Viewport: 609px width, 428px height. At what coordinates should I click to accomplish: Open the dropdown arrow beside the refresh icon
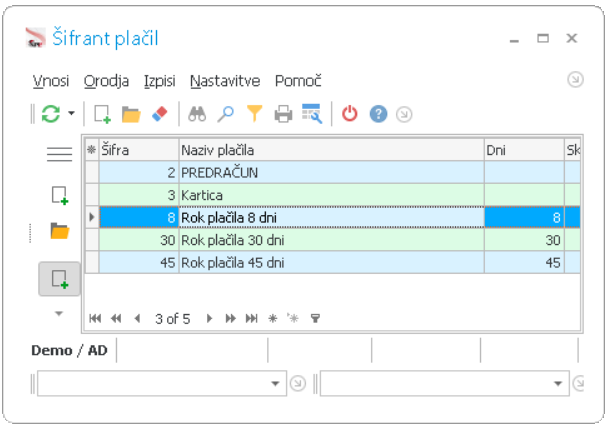point(71,113)
